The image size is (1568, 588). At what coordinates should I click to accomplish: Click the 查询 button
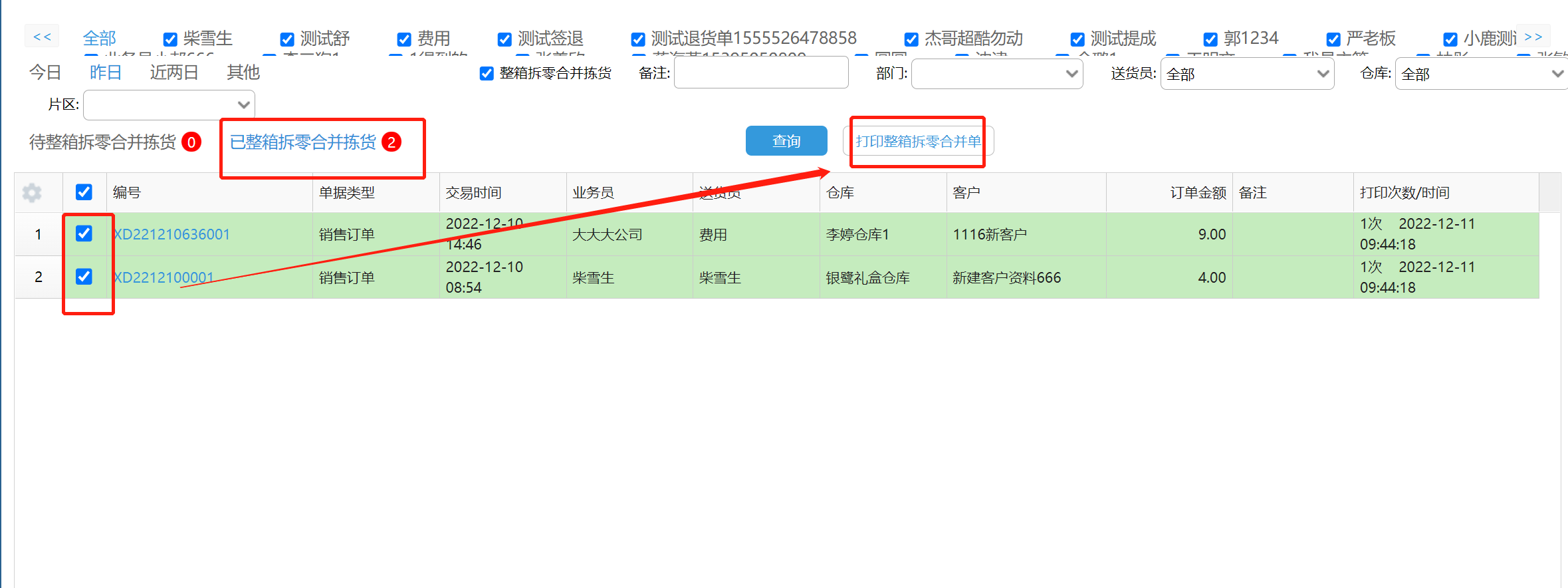[786, 141]
